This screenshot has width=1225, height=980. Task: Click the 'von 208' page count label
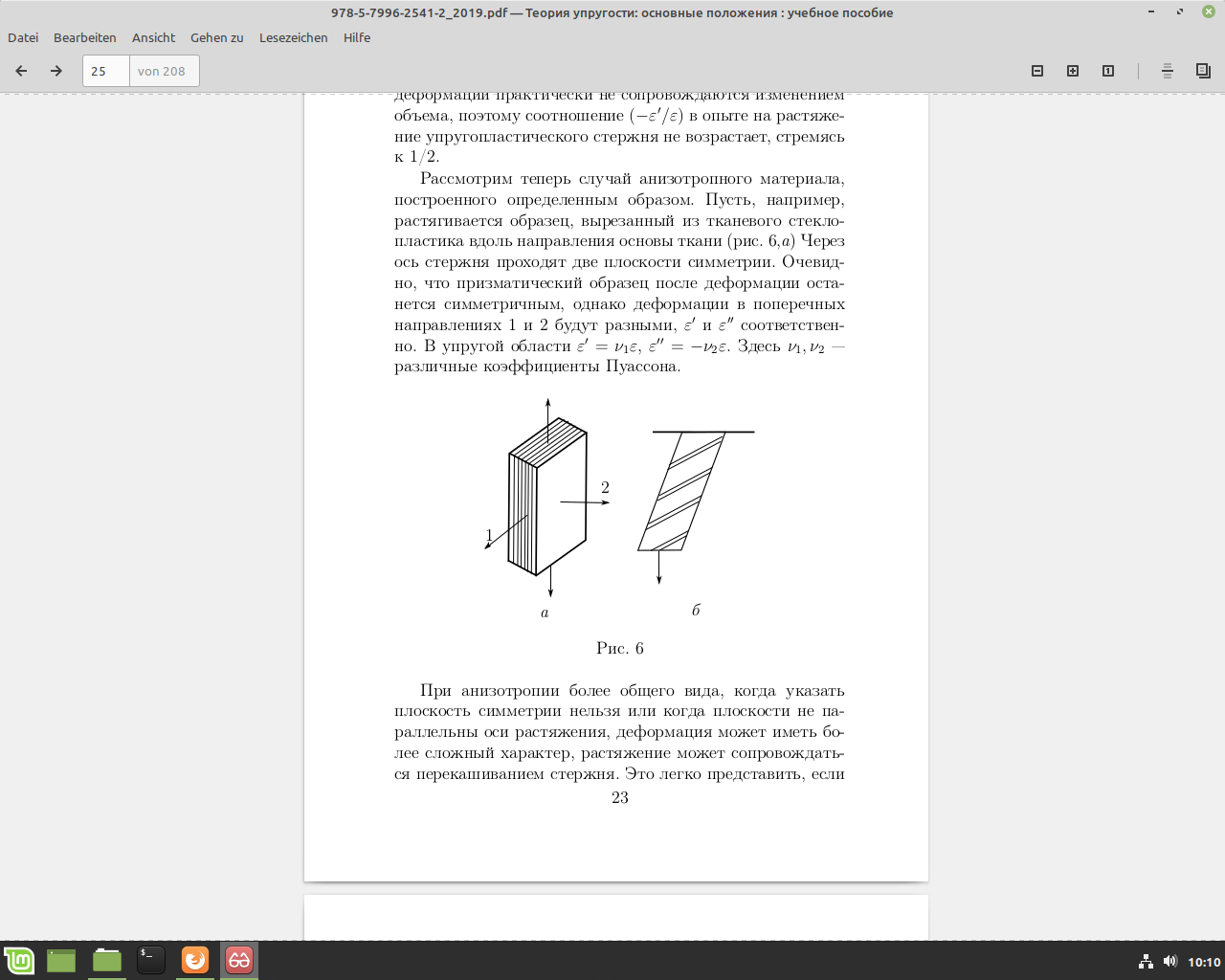(x=162, y=71)
